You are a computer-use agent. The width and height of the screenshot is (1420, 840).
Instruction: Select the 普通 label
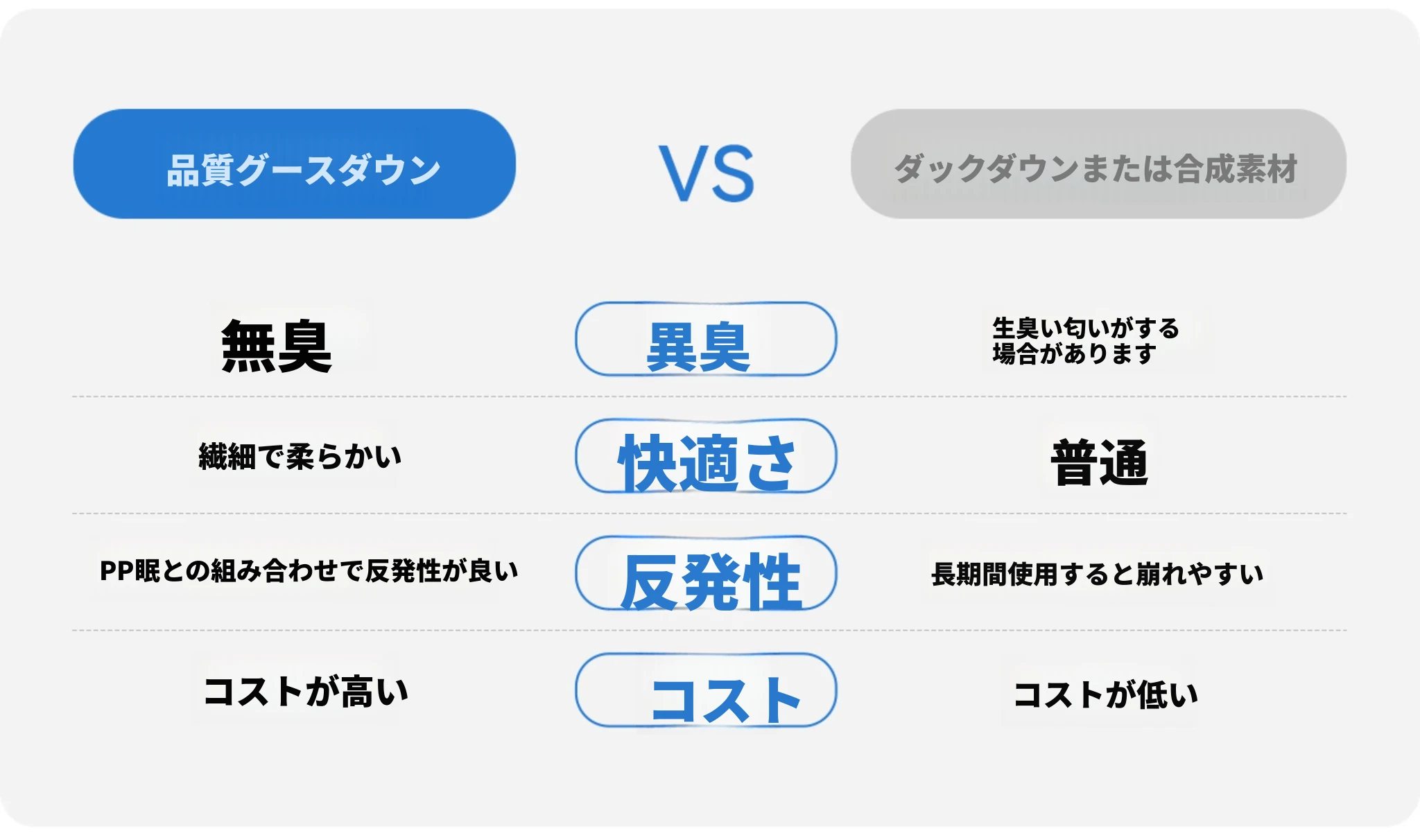point(1099,462)
